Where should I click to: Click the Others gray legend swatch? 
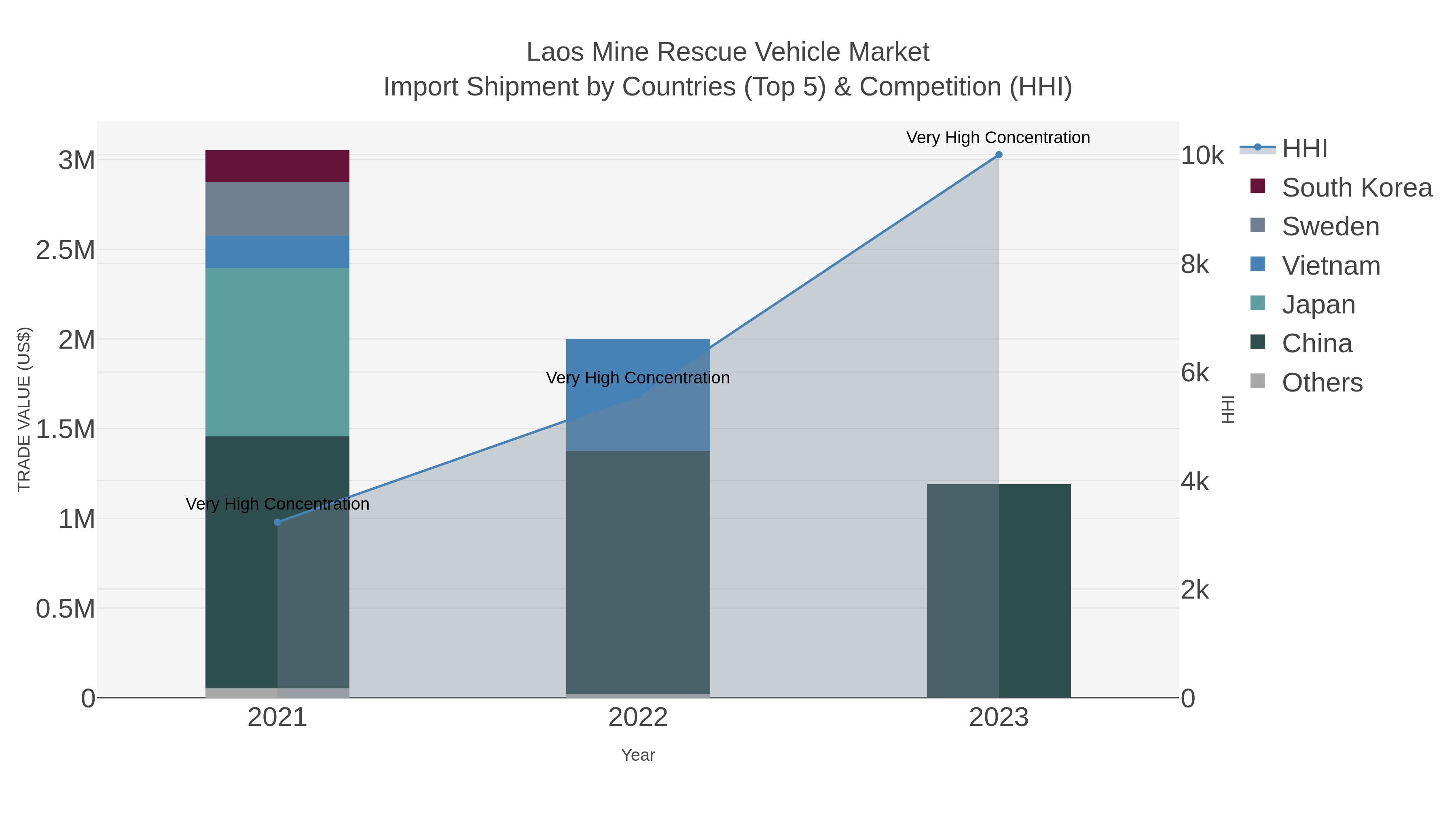pos(1257,381)
